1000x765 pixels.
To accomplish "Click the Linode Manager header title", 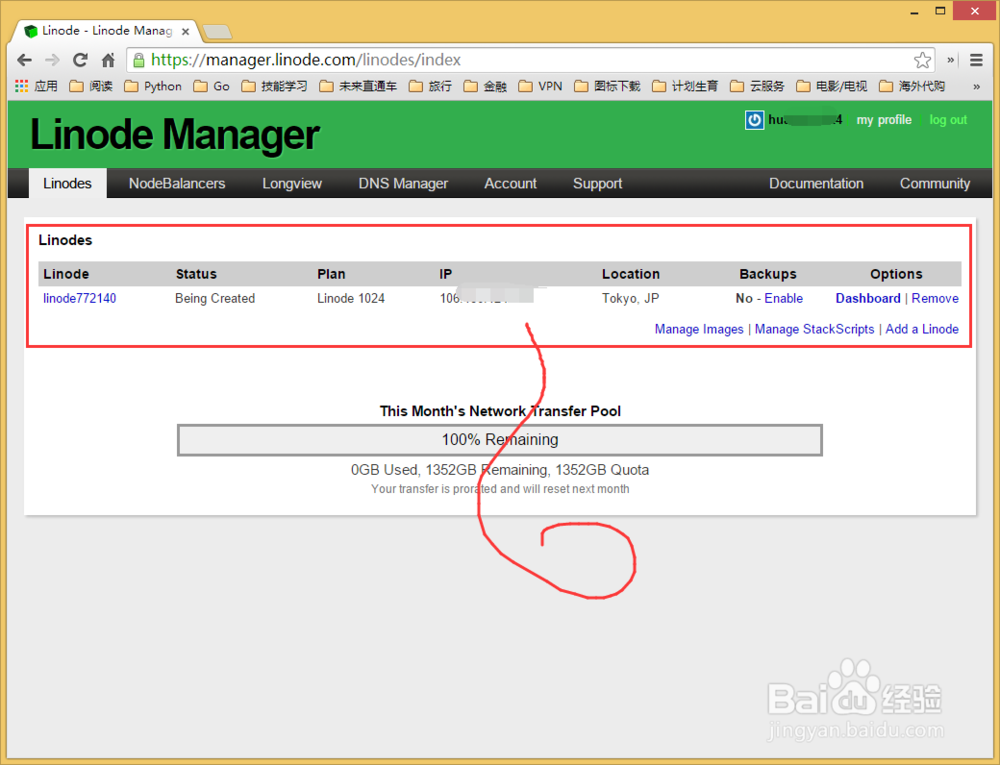I will point(175,135).
